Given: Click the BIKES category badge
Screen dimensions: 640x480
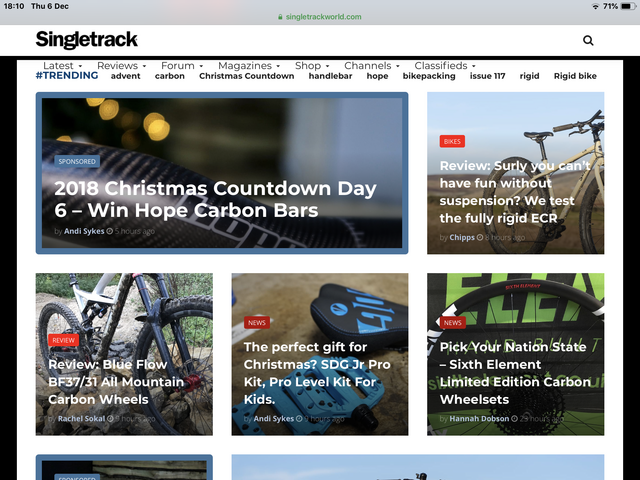Looking at the screenshot, I should tap(452, 141).
